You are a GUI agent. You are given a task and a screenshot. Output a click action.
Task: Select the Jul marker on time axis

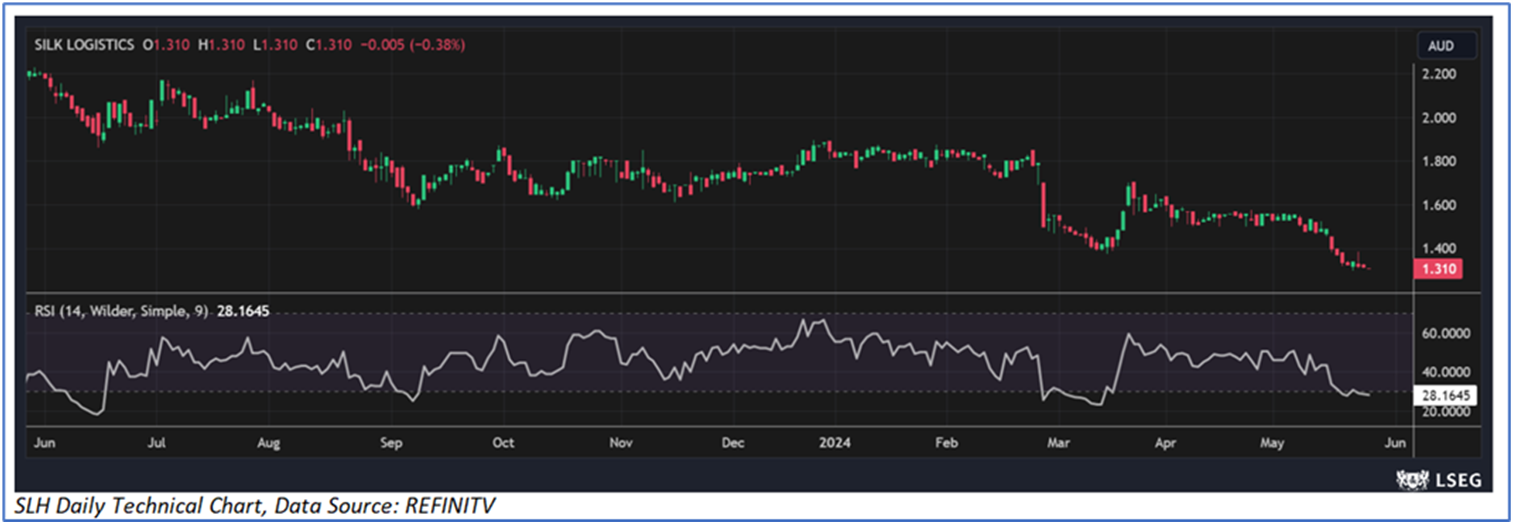158,441
